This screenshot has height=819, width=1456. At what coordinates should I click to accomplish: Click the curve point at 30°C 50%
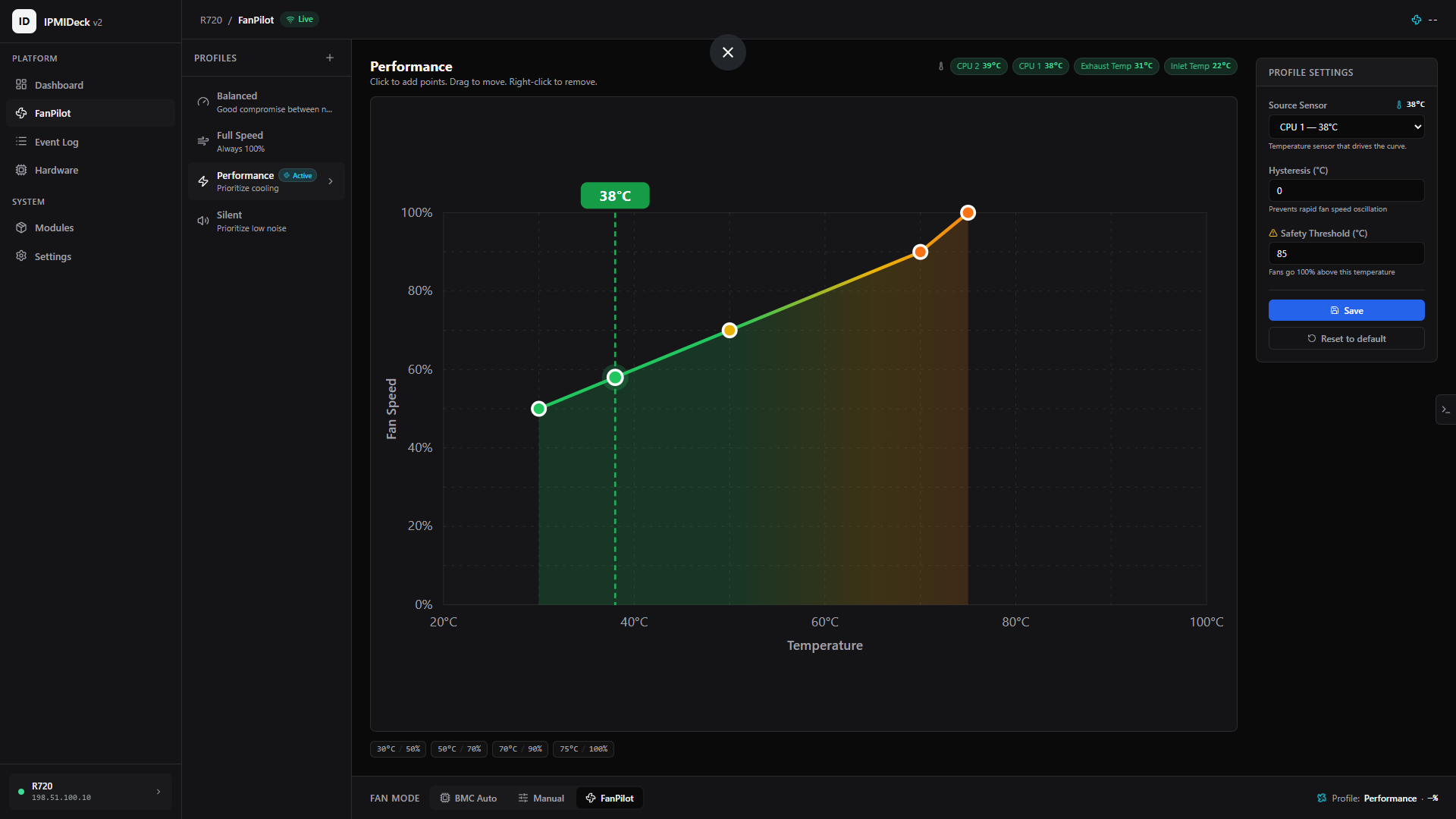coord(538,409)
